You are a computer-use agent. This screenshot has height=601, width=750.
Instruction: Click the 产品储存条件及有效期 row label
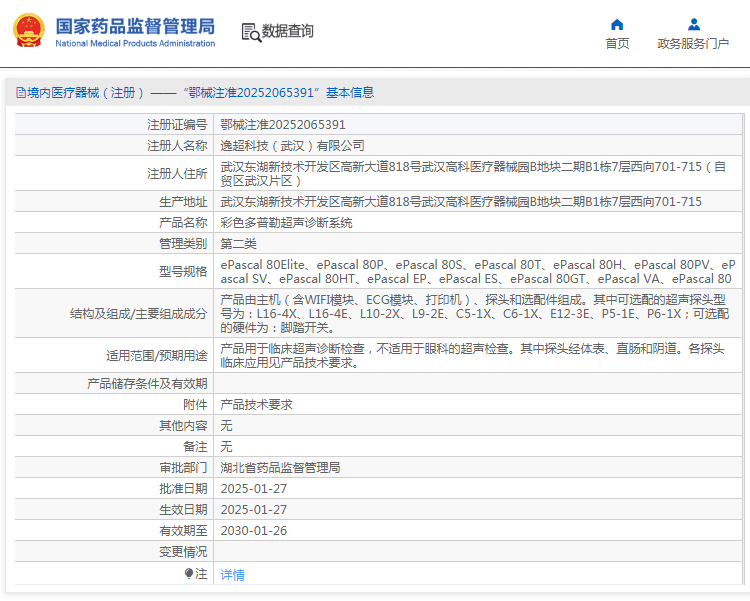coord(147,384)
